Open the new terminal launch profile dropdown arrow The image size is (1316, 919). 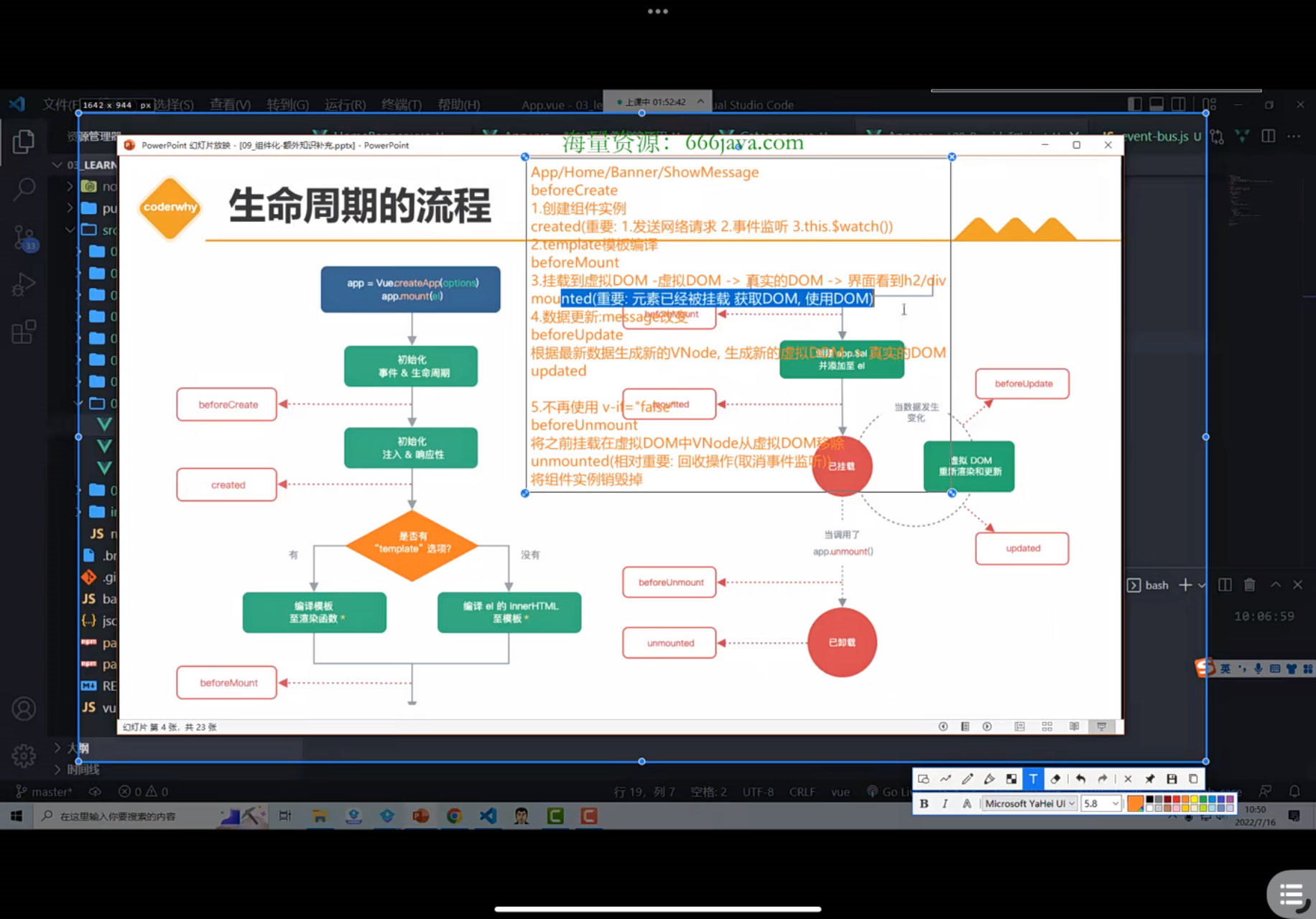tap(1202, 585)
